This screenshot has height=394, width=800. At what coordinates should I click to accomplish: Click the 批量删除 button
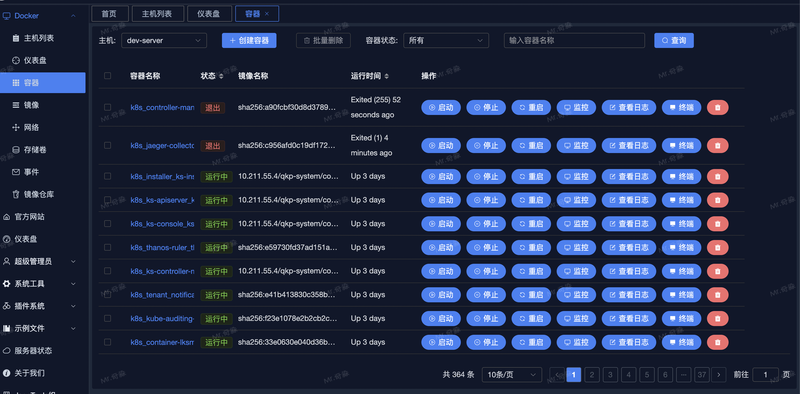pyautogui.click(x=323, y=40)
